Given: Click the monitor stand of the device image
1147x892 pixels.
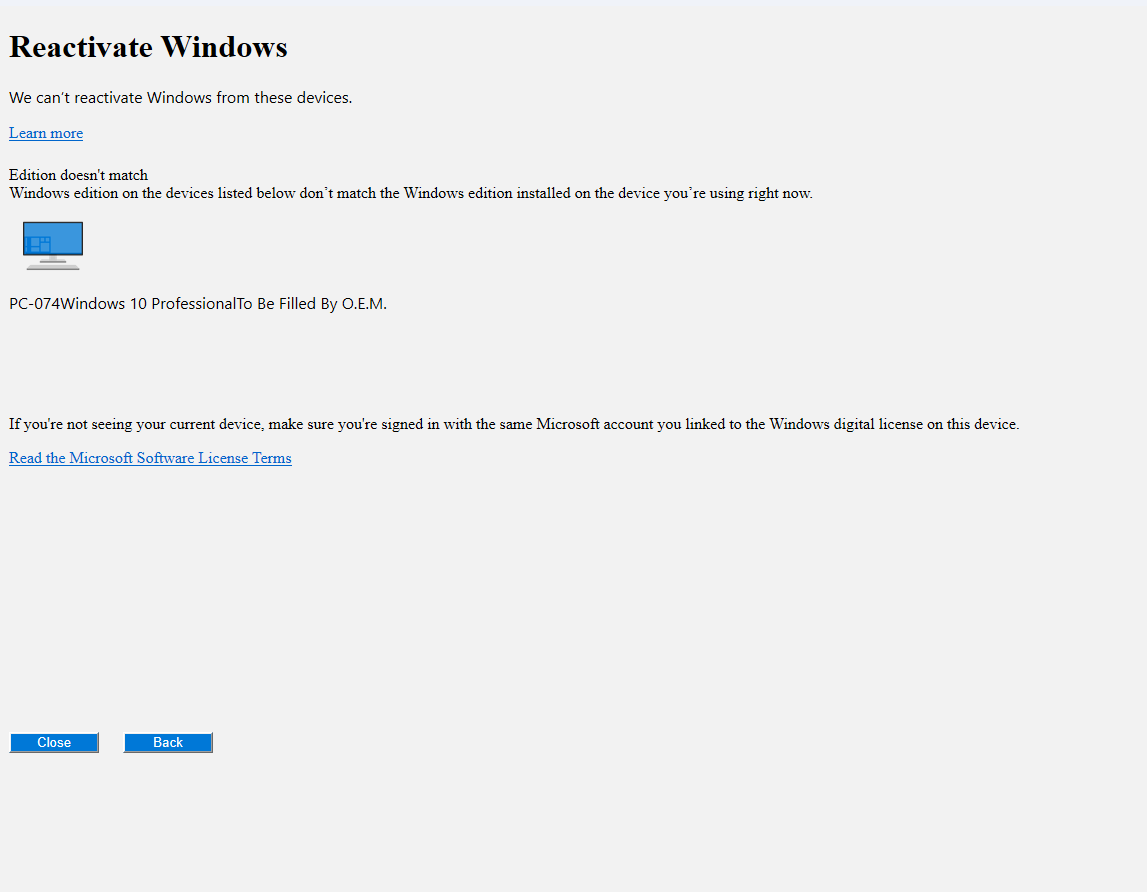Looking at the screenshot, I should (x=52, y=264).
